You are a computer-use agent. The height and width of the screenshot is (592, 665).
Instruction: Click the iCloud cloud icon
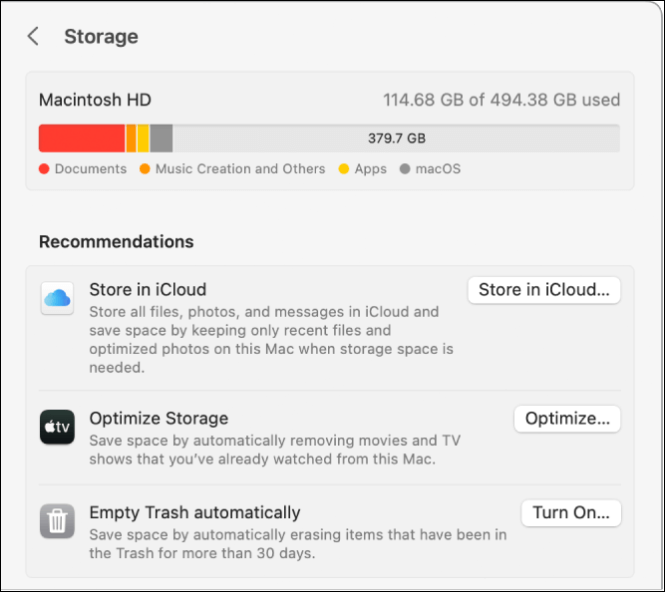click(x=57, y=298)
